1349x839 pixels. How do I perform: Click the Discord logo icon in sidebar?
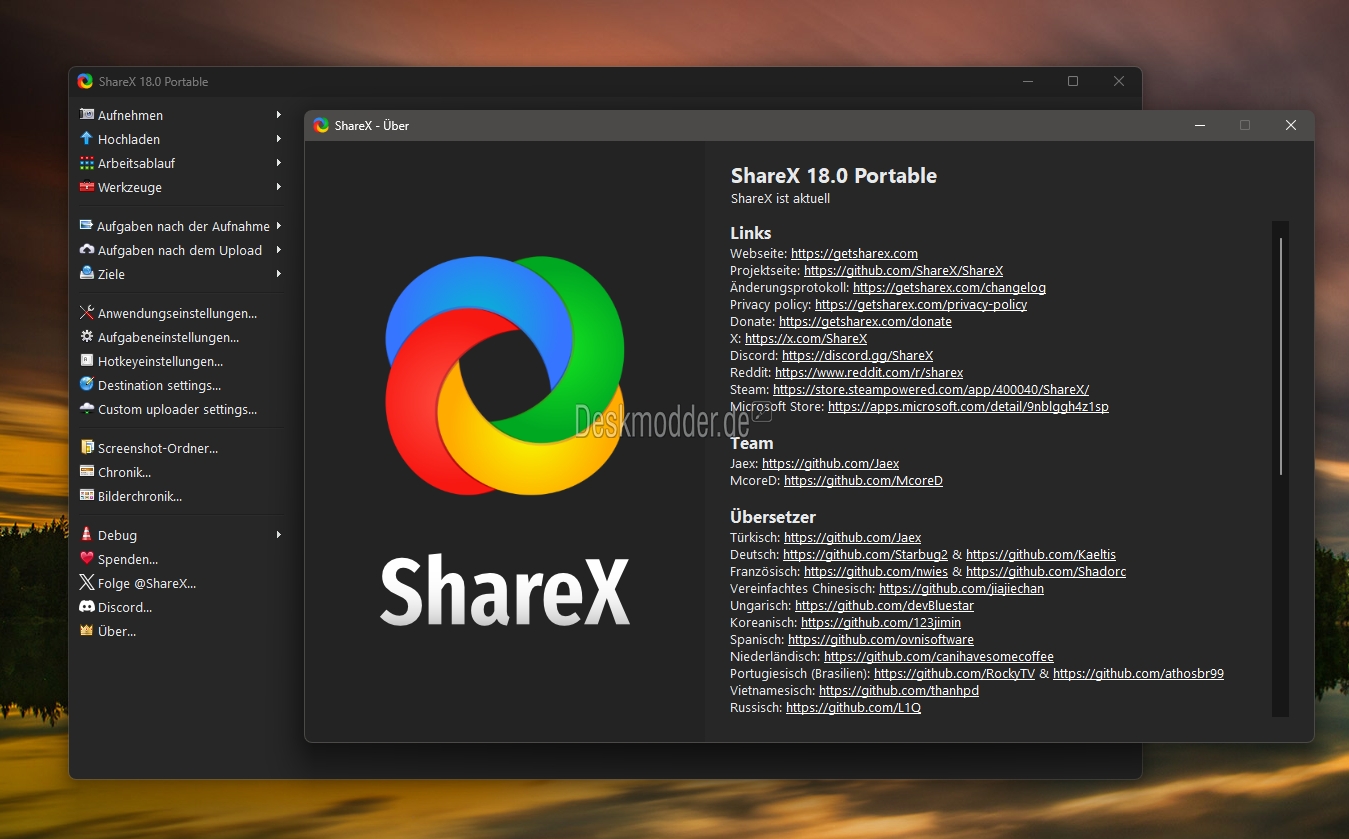click(87, 607)
